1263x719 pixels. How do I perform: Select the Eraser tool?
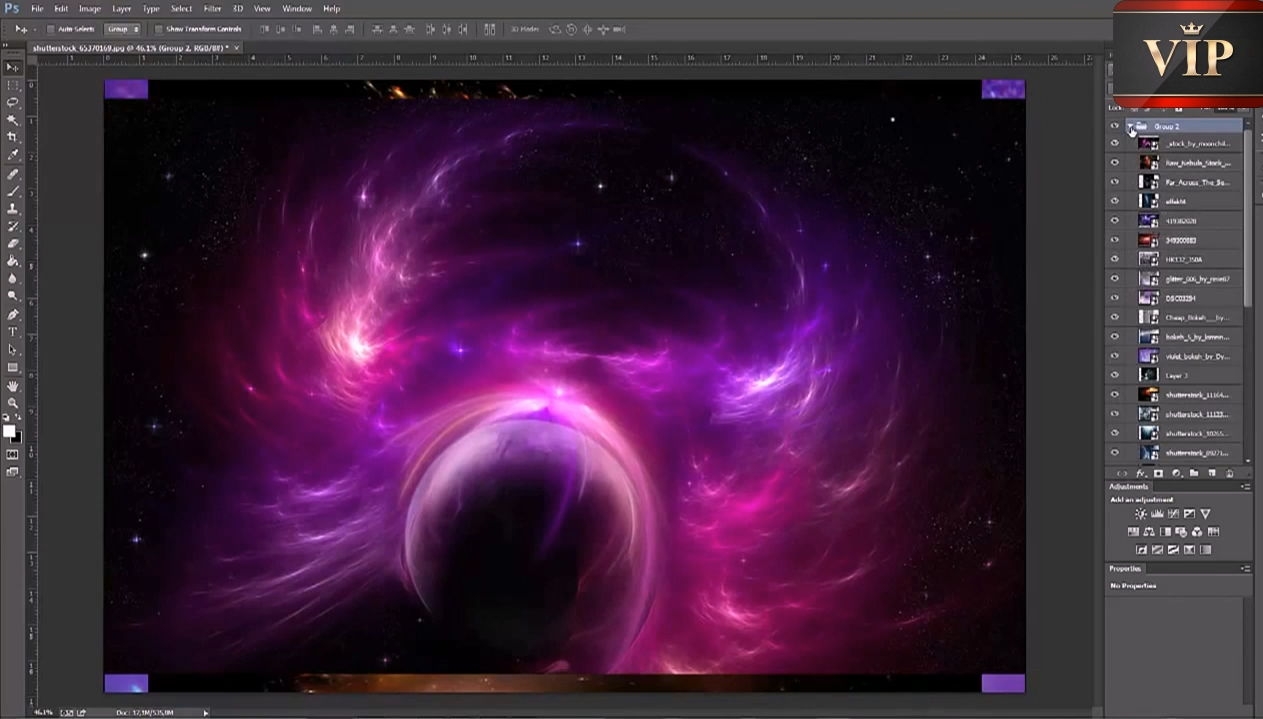[12, 244]
